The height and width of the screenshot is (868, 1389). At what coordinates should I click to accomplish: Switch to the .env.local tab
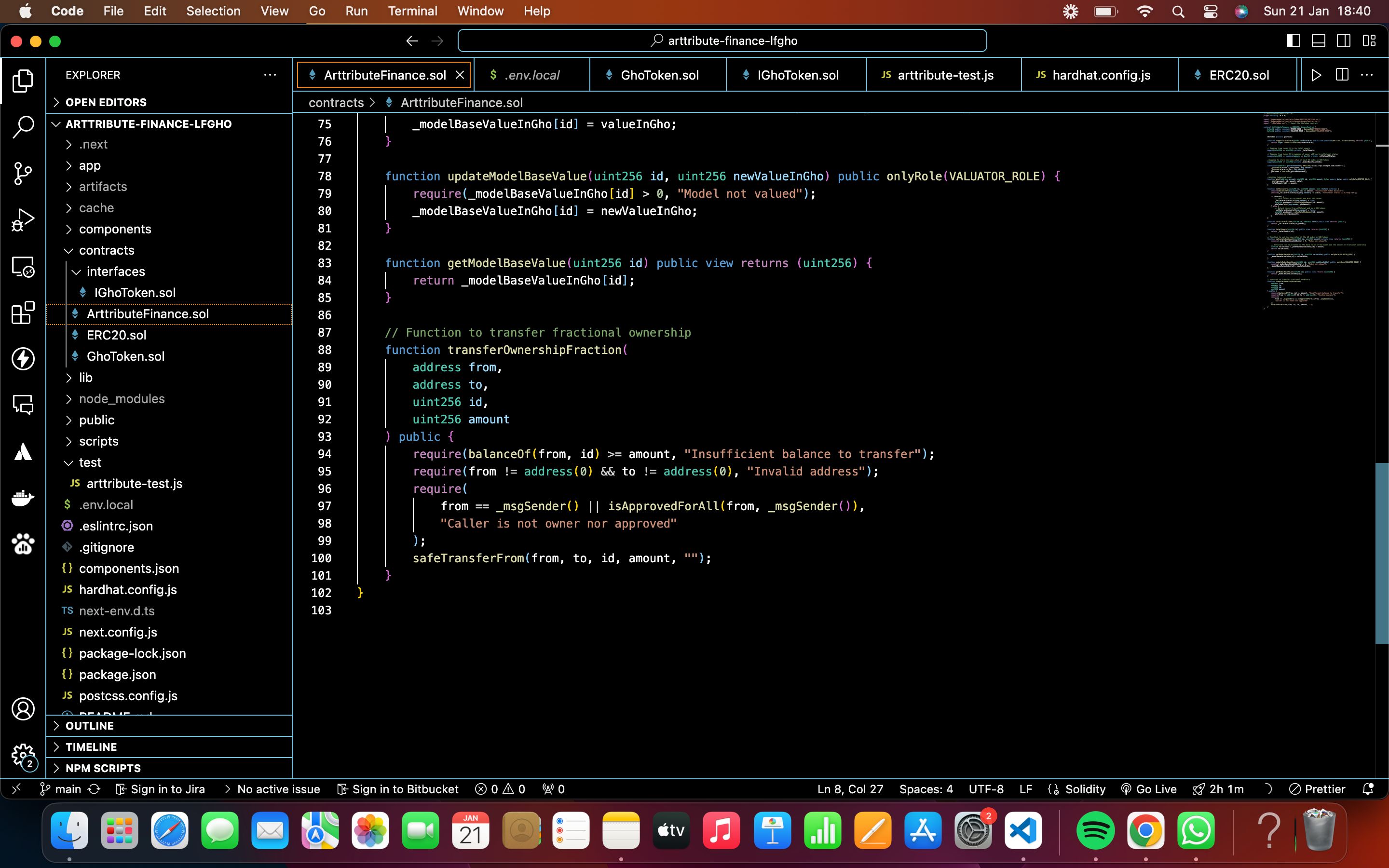[531, 75]
